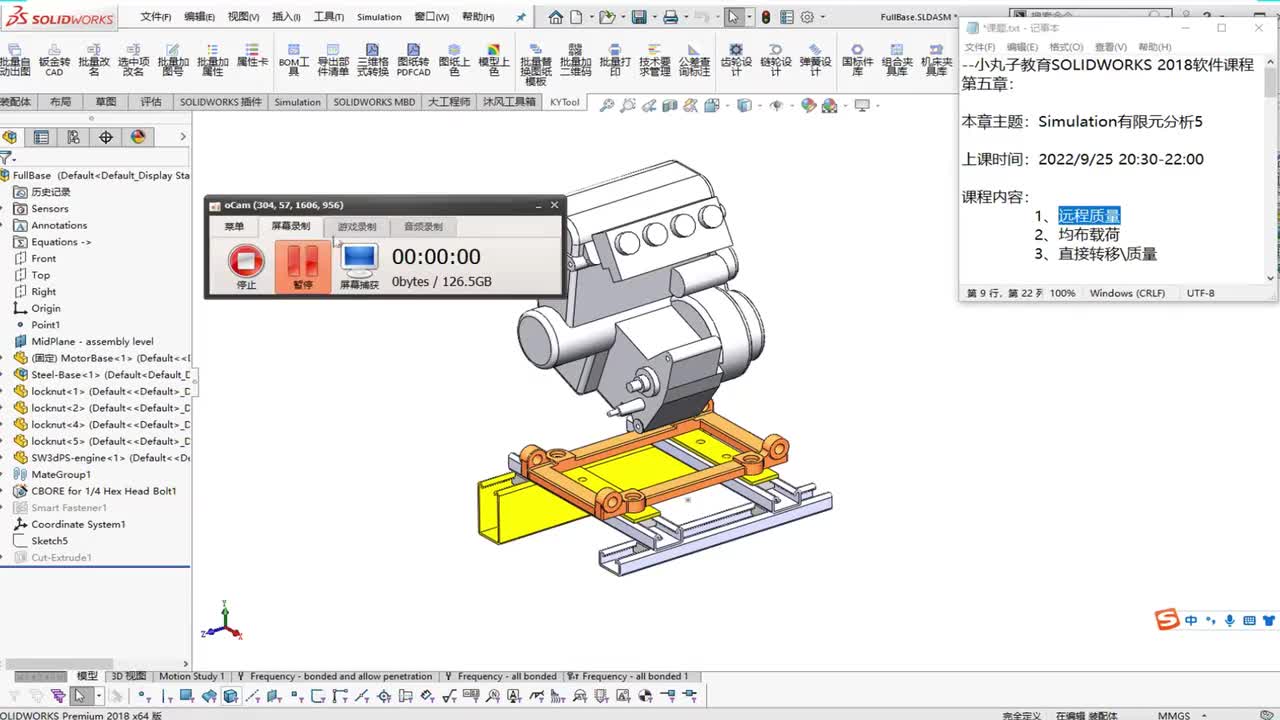
Task: Open the PropertyManager tab icon
Action: click(x=41, y=137)
